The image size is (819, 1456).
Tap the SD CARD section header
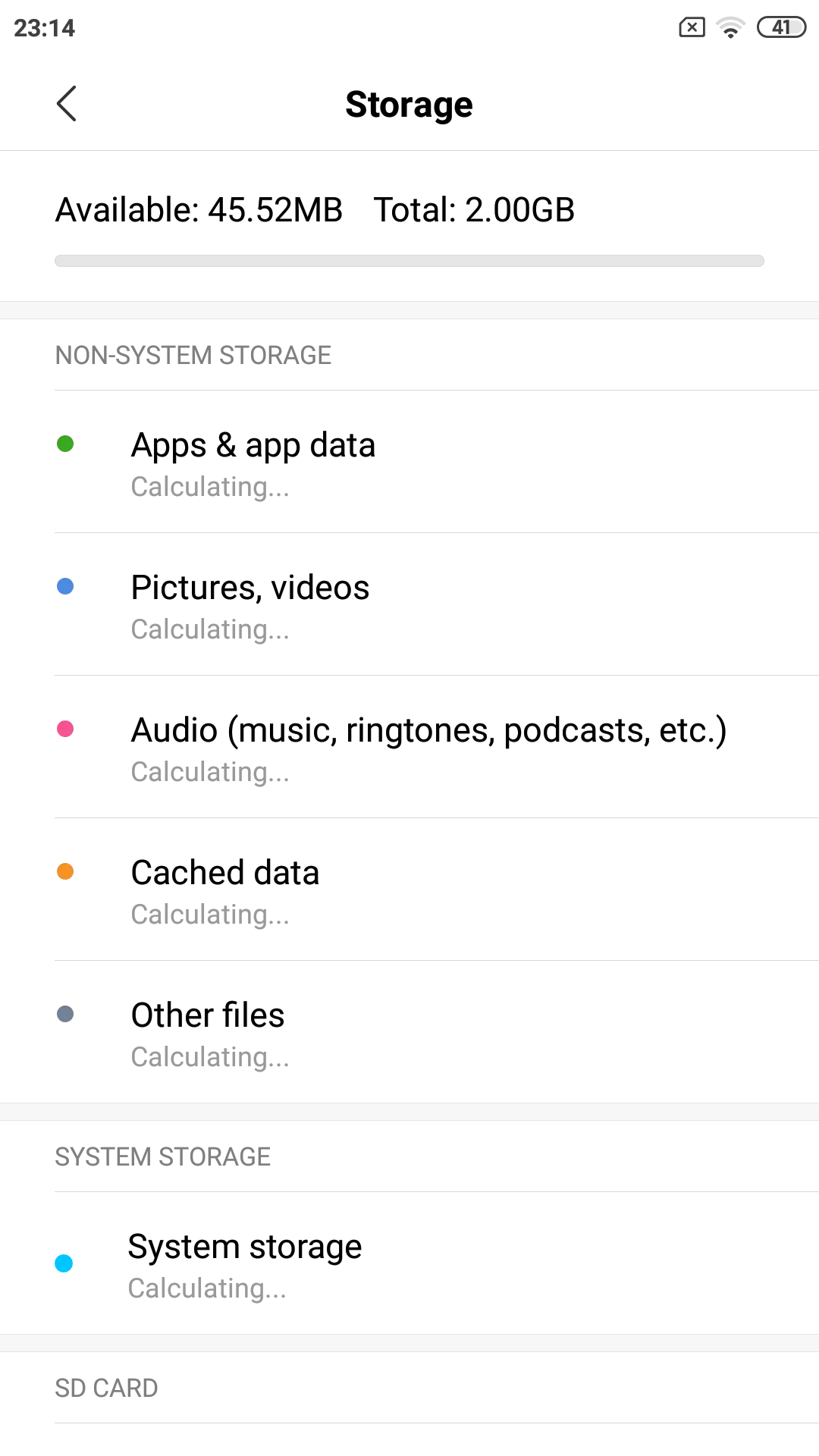[x=106, y=1388]
